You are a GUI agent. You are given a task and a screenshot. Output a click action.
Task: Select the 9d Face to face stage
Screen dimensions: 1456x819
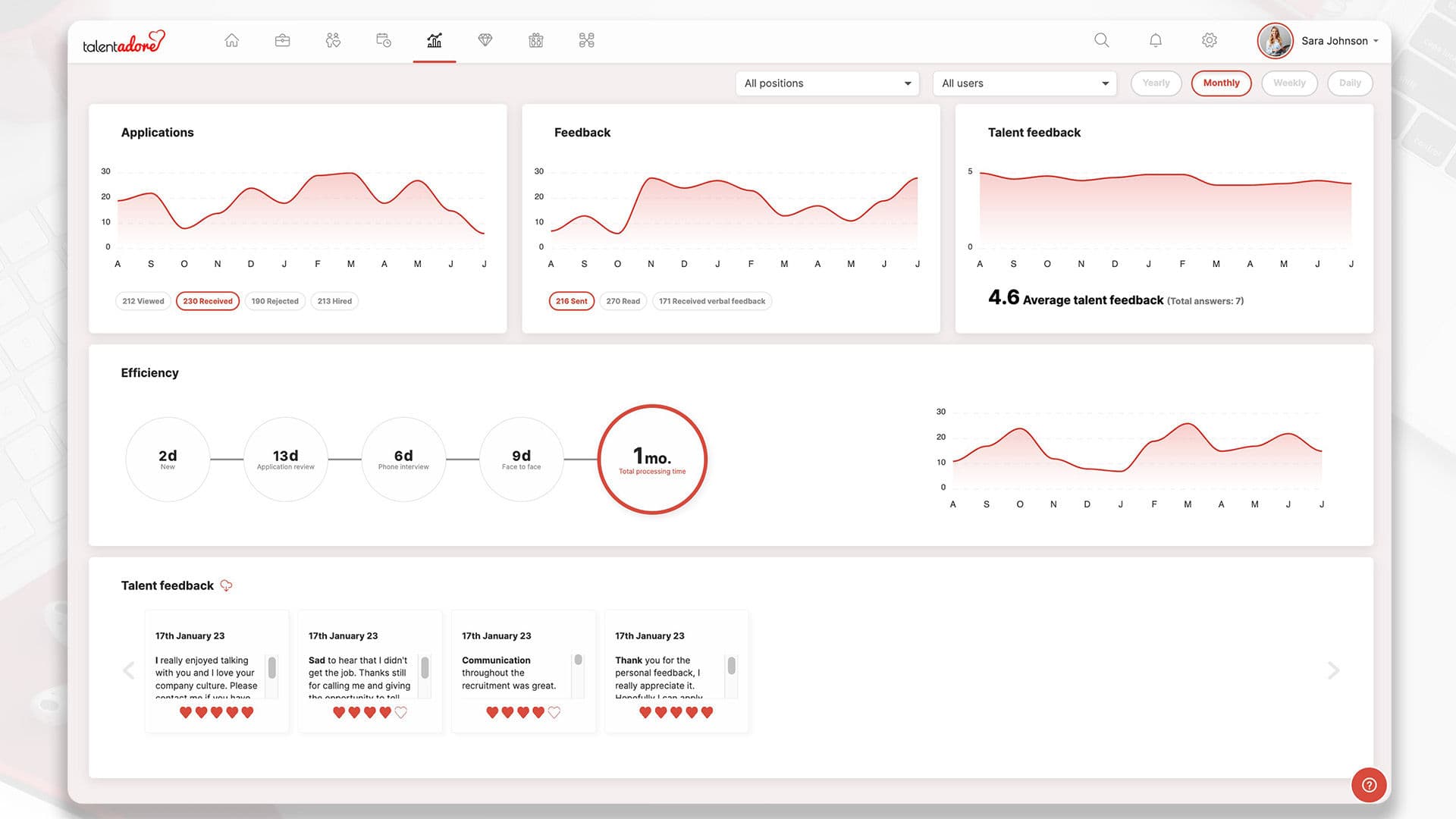tap(522, 459)
